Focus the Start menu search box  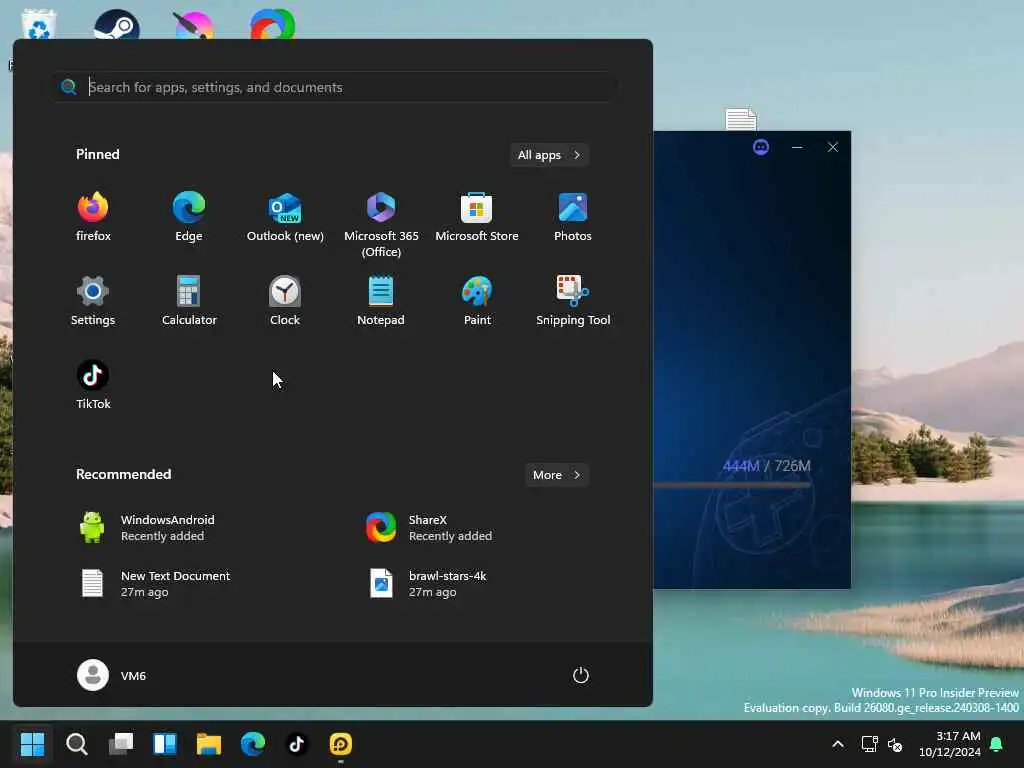334,87
